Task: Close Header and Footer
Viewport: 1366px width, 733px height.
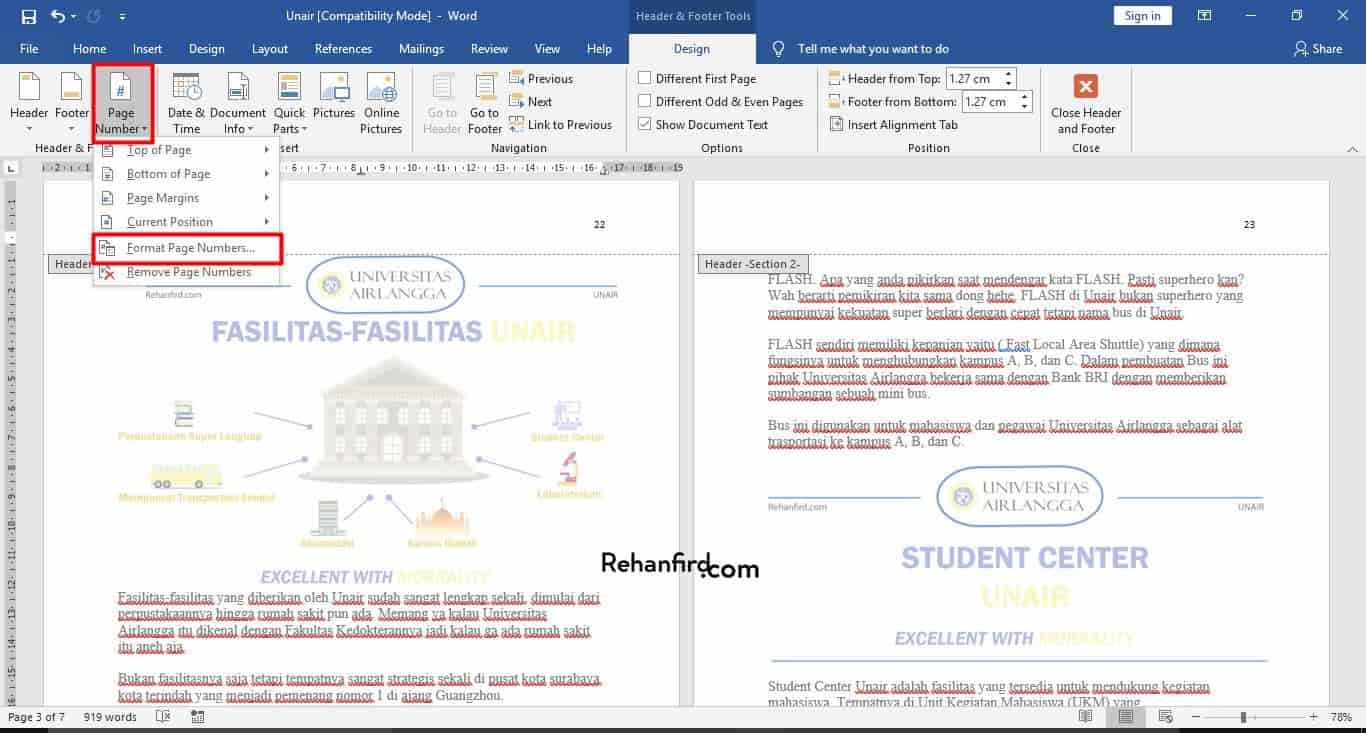Action: point(1086,104)
